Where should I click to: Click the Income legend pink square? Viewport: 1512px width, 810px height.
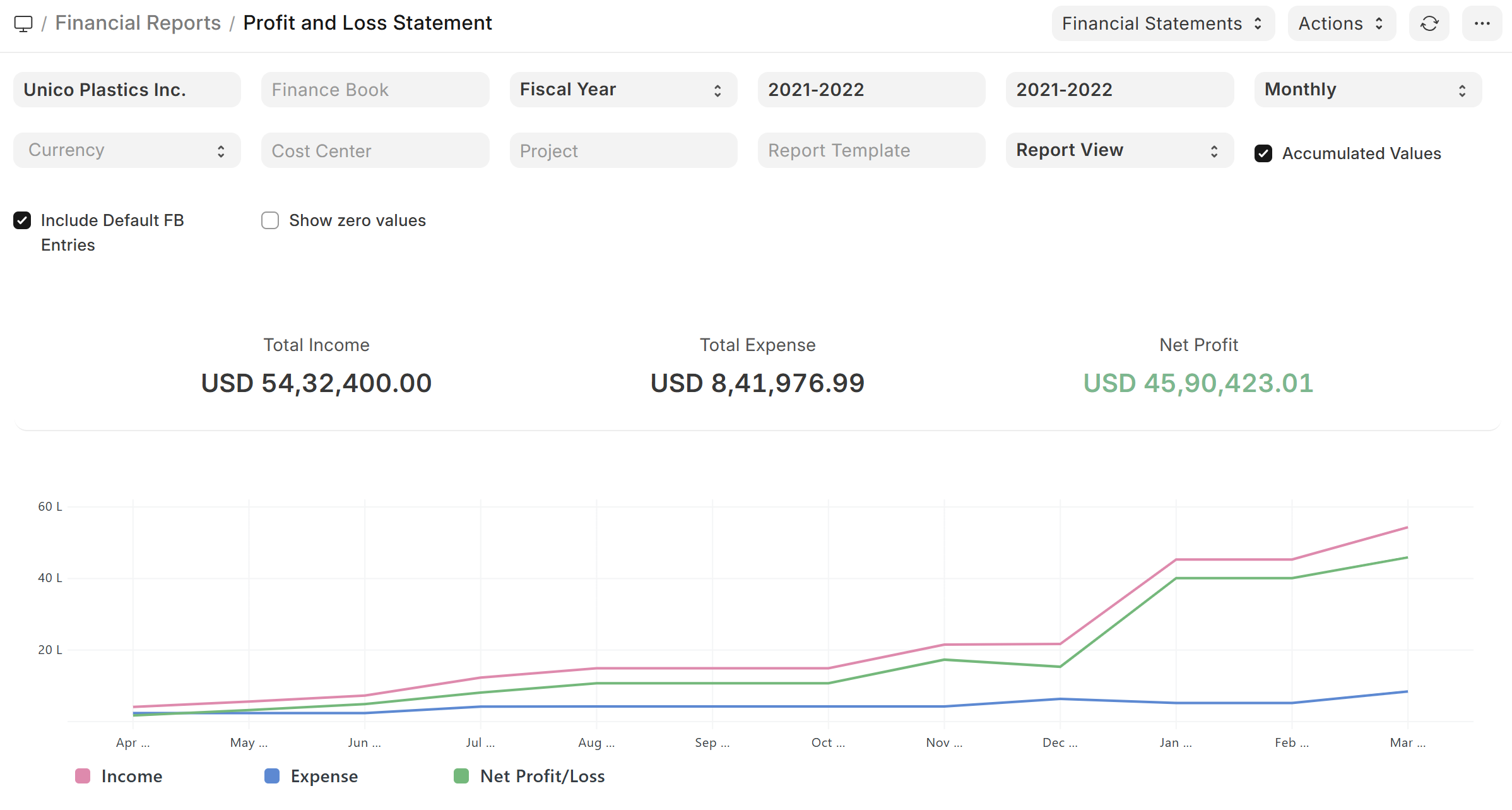pyautogui.click(x=83, y=776)
